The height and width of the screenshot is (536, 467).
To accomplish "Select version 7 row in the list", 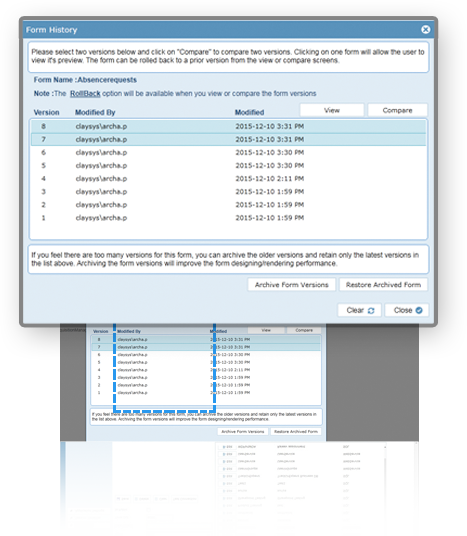I will click(228, 139).
